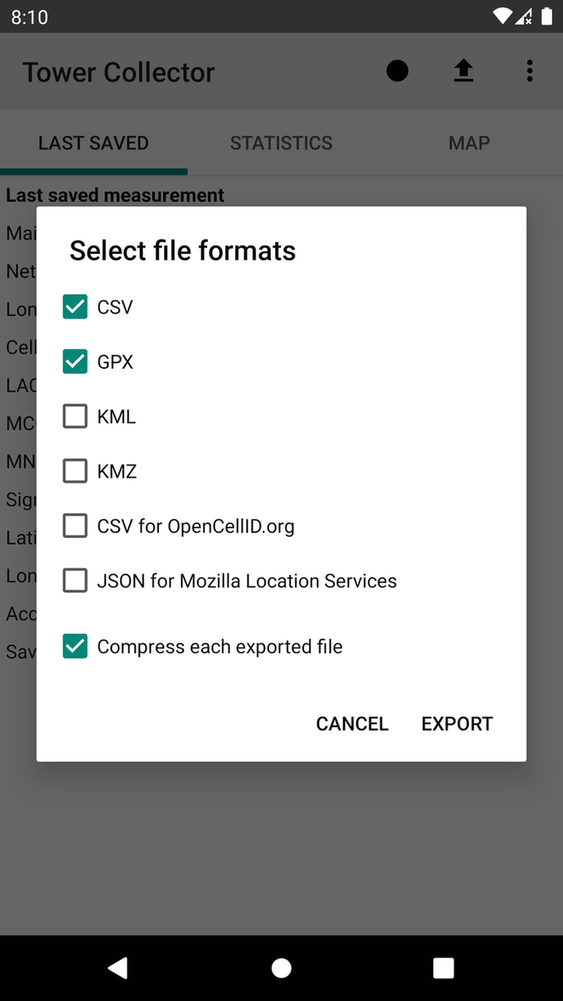
Task: Click the Cancel button
Action: tap(352, 724)
